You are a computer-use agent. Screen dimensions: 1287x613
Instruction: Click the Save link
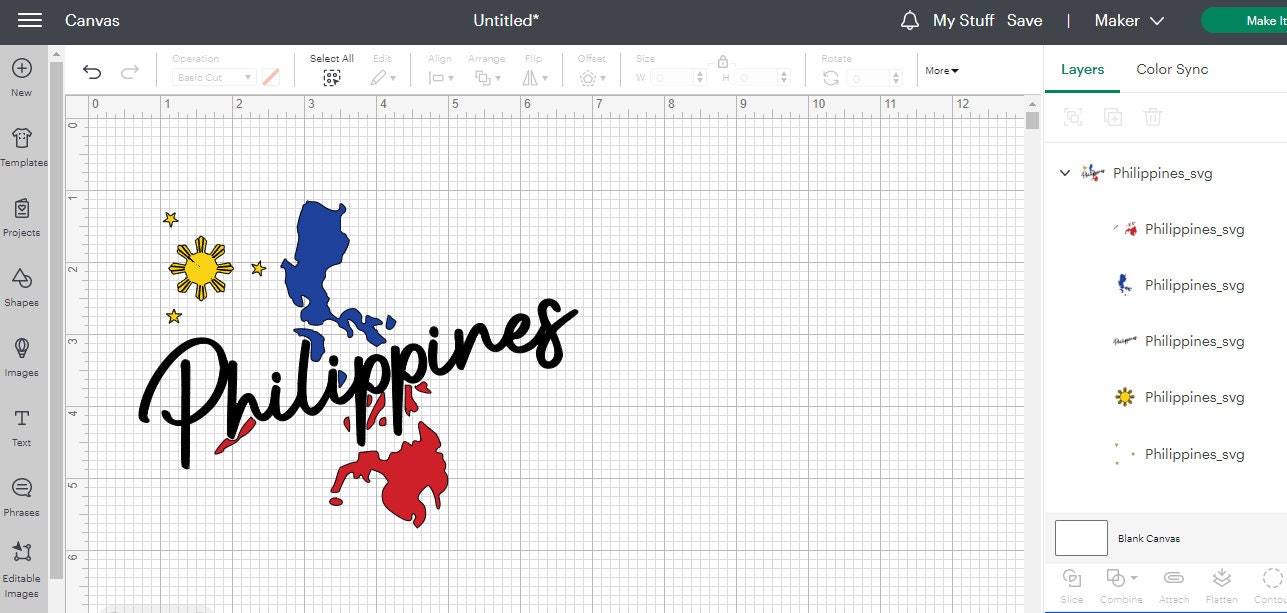1025,20
